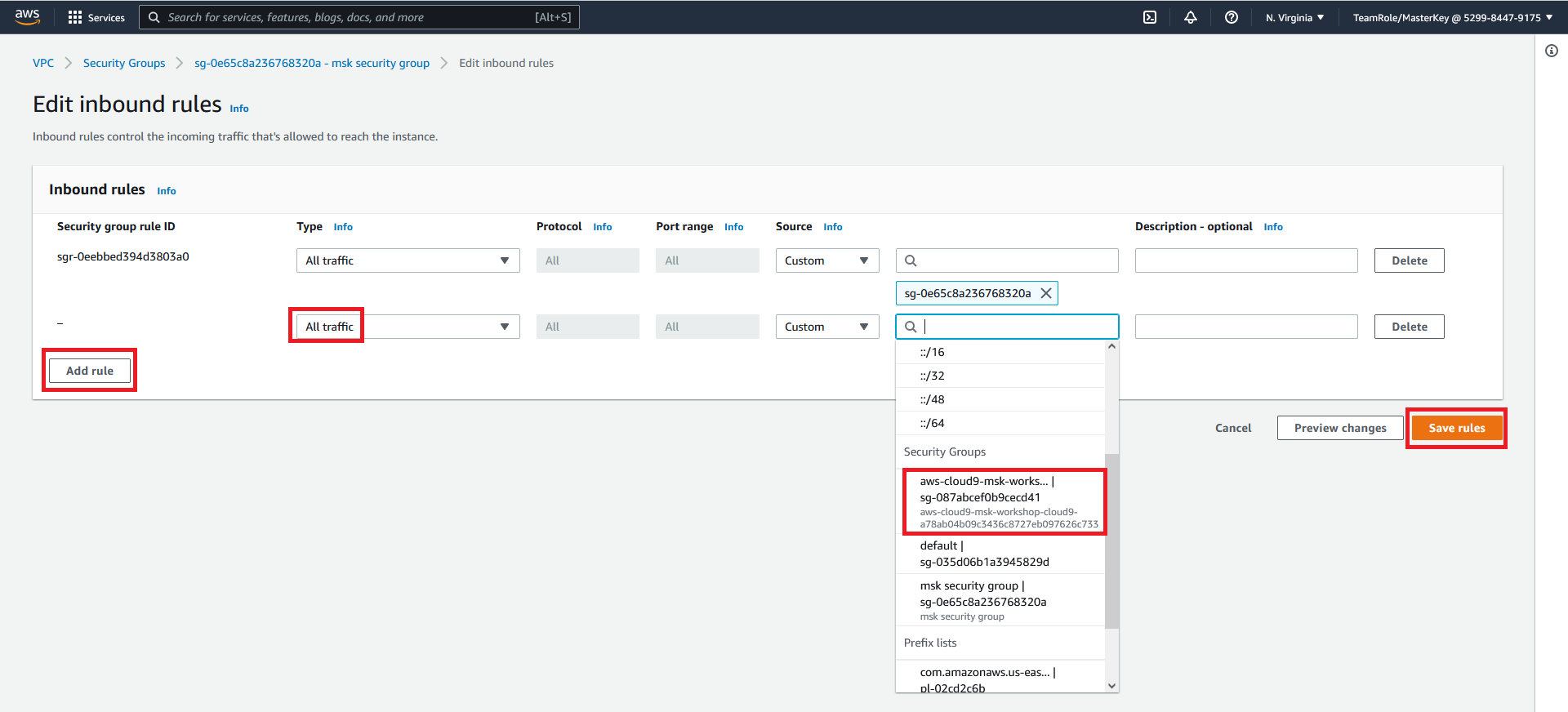Remove the sg-0e65c8a236768320a source tag

(1046, 293)
